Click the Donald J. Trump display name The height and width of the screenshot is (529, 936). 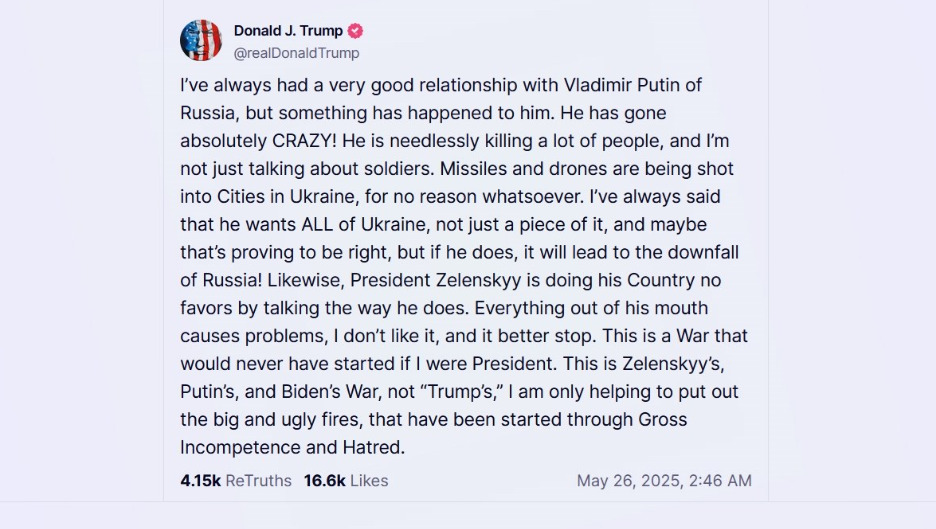[x=288, y=30]
